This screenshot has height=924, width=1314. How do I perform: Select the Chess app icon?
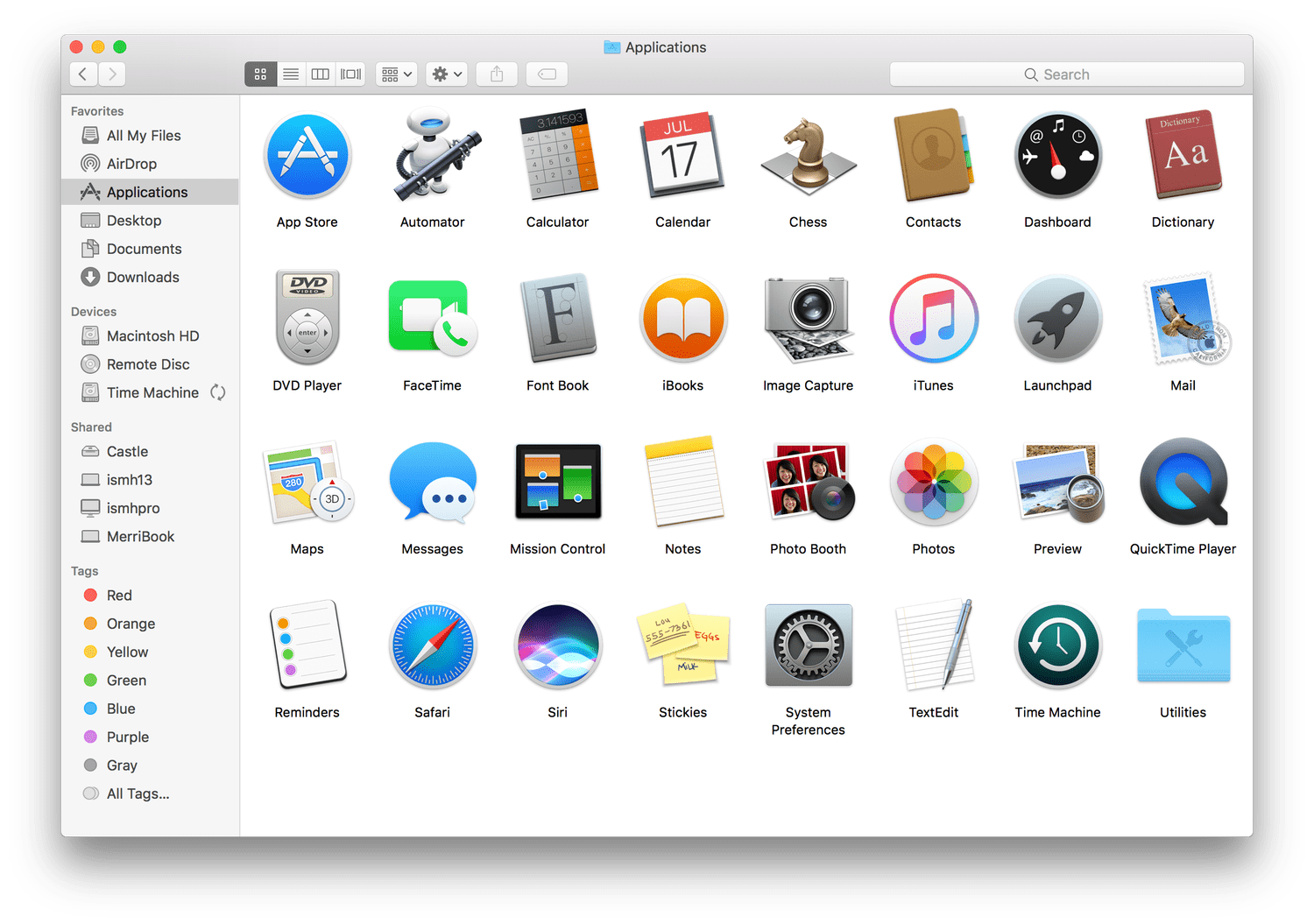tap(808, 156)
